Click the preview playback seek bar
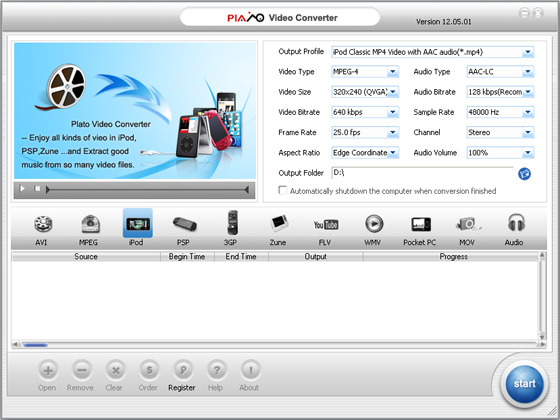The height and width of the screenshot is (420, 560). coord(148,190)
